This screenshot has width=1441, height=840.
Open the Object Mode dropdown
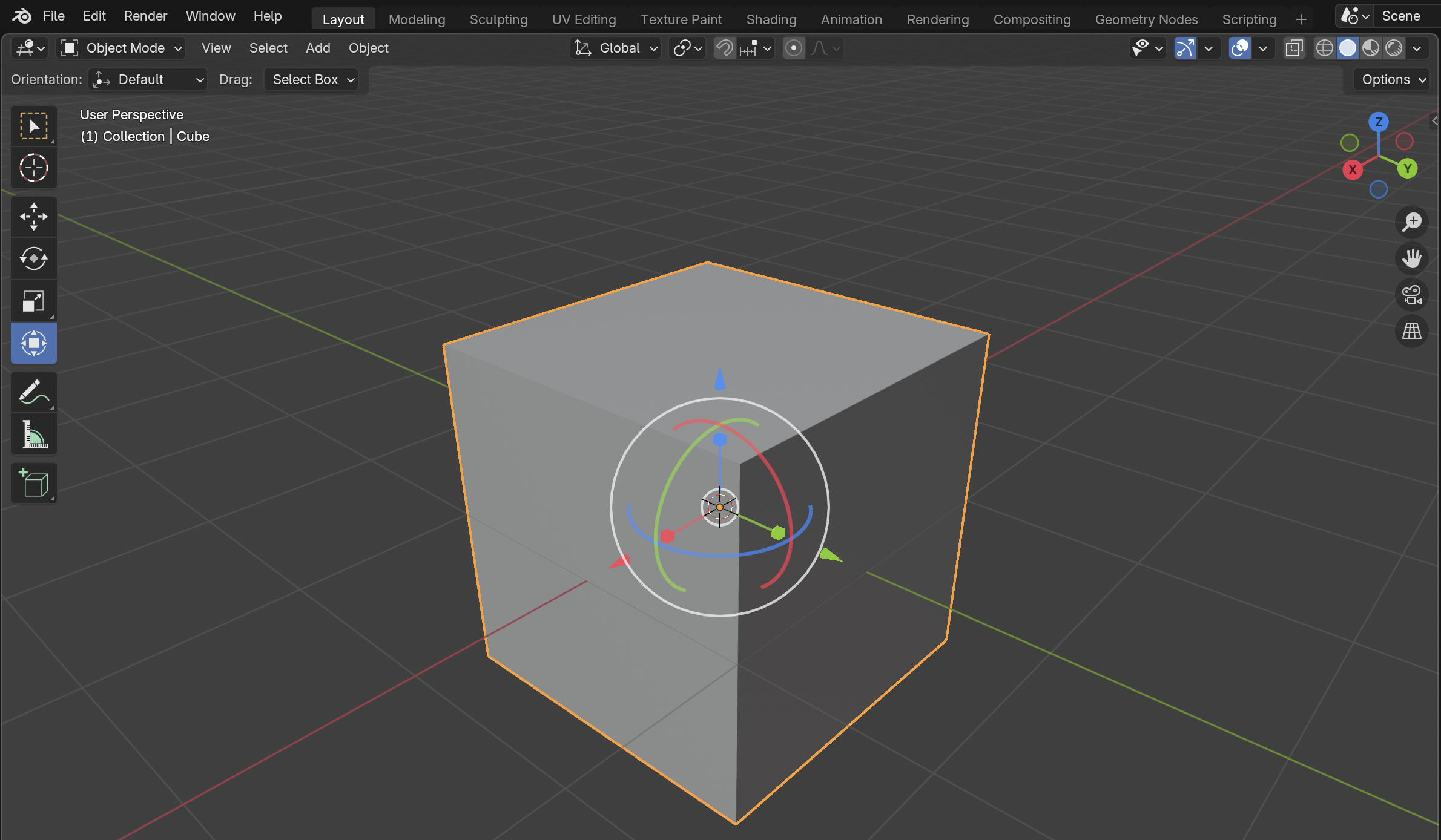(121, 48)
